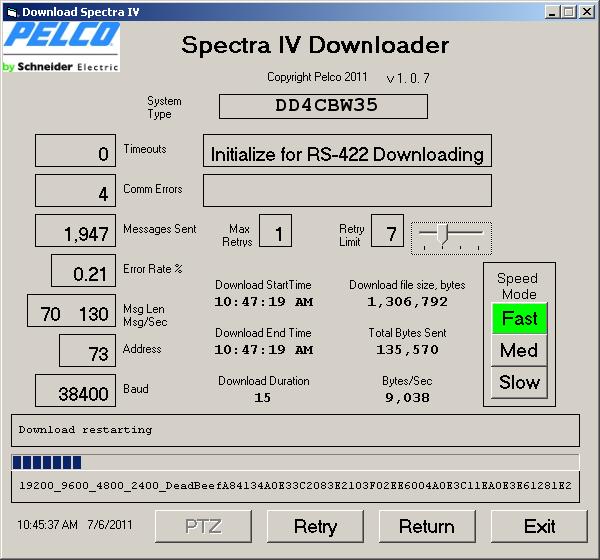Click the download progress bar
This screenshot has width=600, height=560.
[x=295, y=462]
